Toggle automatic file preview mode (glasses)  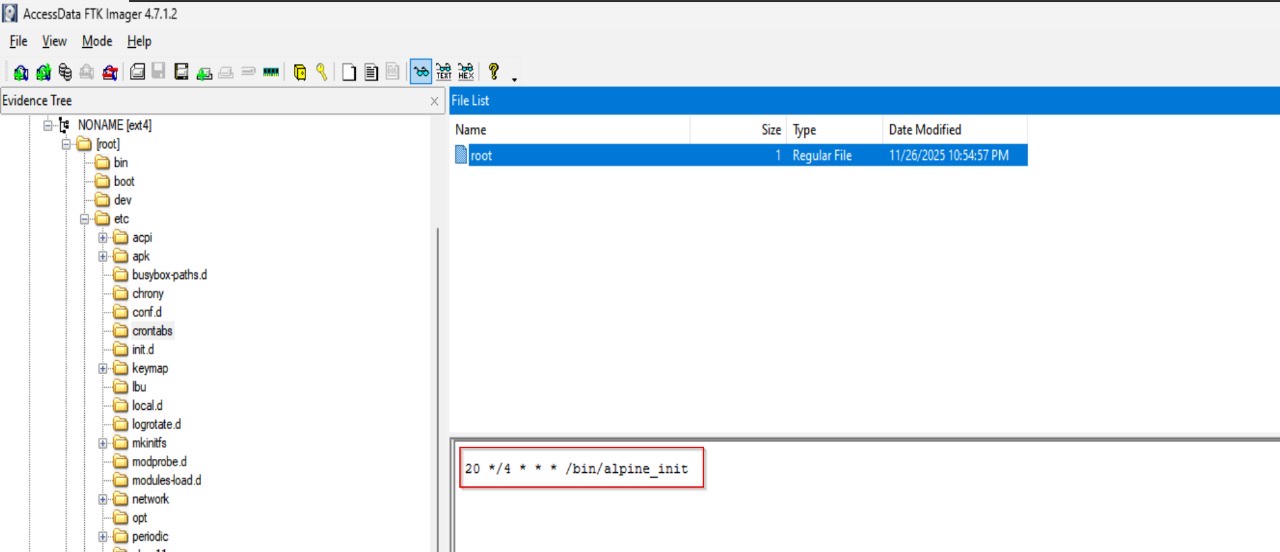[x=421, y=72]
